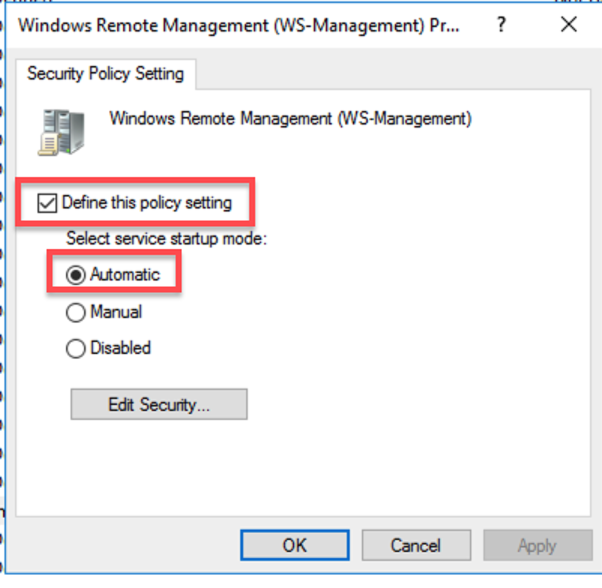
Task: Click the 'Manual' label text
Action: tap(116, 313)
